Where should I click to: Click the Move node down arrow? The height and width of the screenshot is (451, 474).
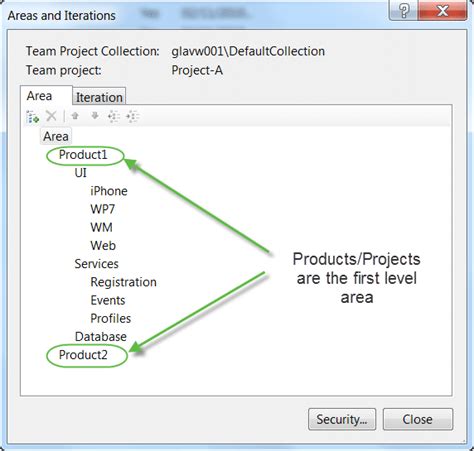(95, 116)
